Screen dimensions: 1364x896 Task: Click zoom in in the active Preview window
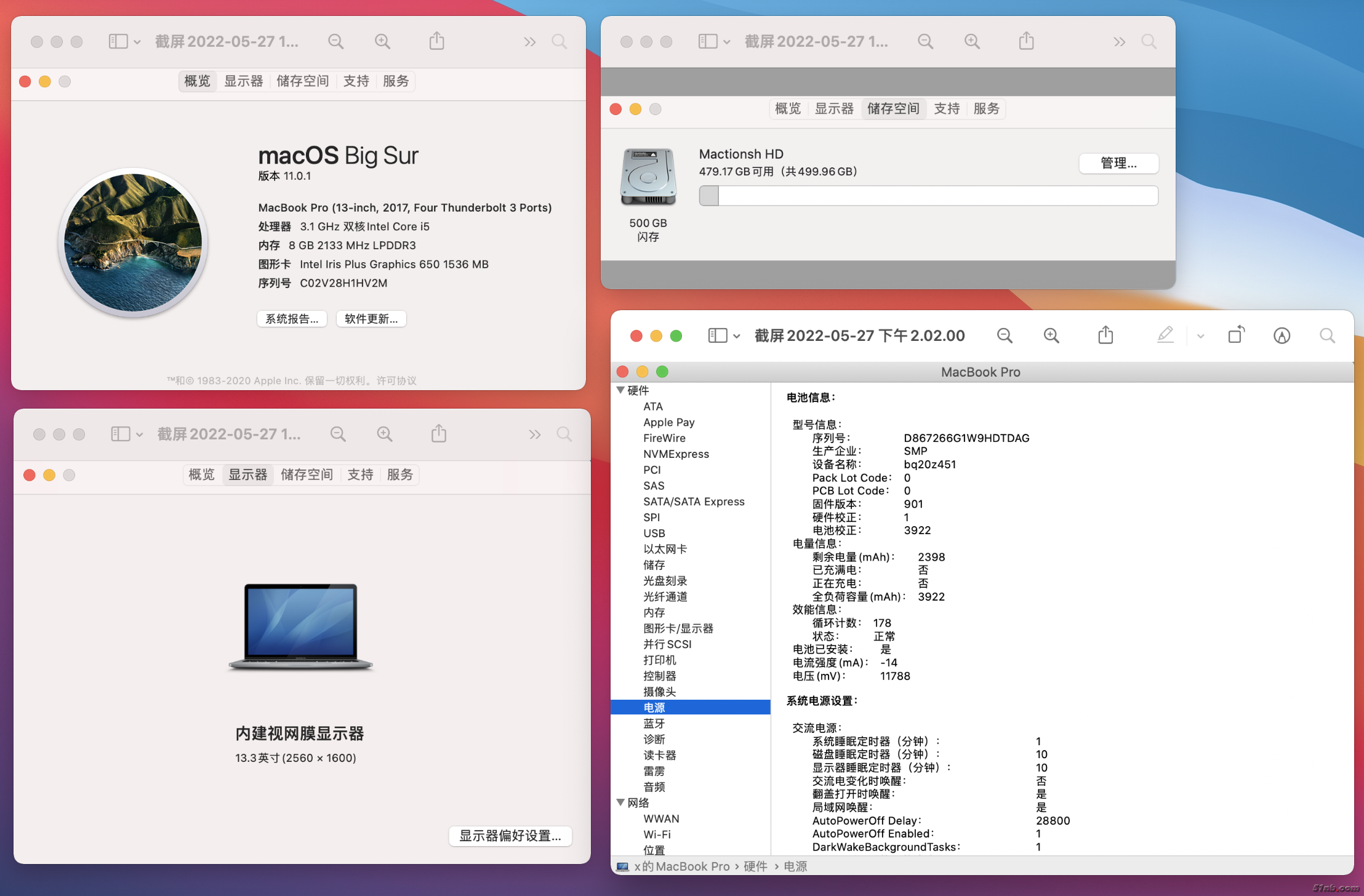pos(1051,335)
